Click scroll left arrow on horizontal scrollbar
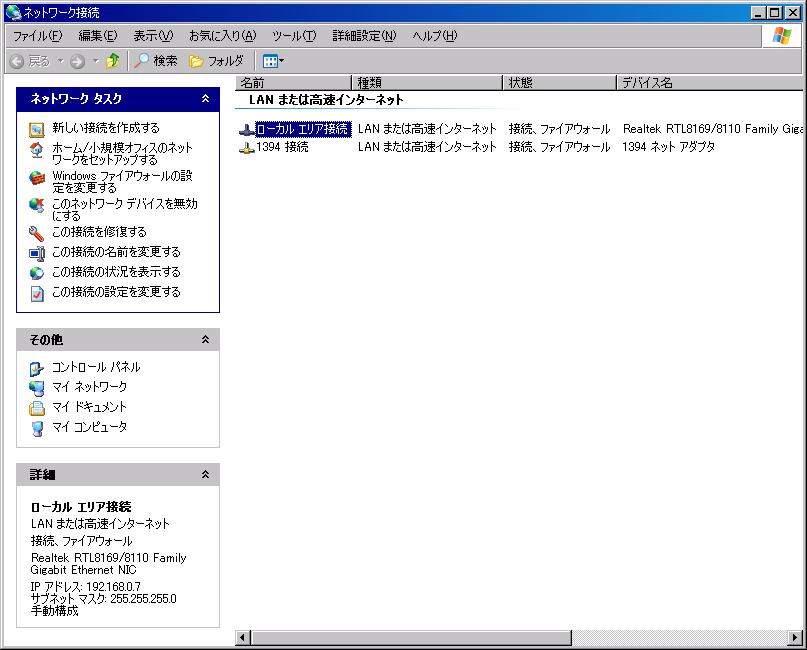 [x=242, y=638]
